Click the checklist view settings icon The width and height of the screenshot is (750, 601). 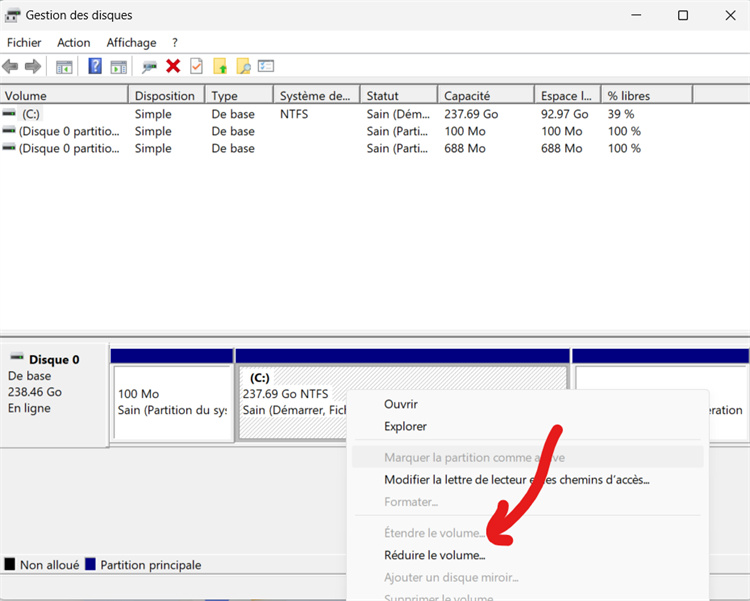(266, 66)
